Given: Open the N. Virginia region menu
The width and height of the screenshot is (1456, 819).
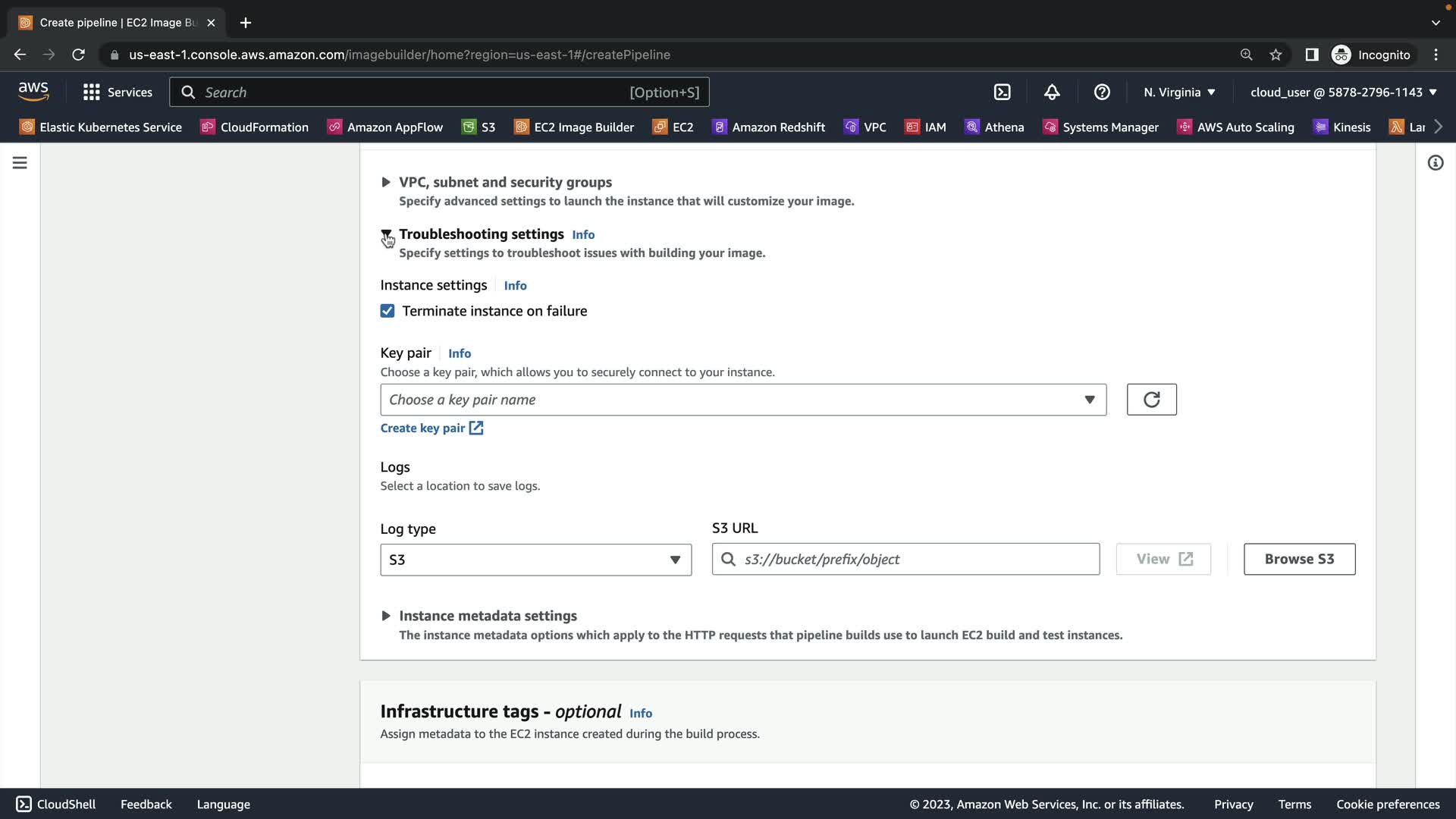Looking at the screenshot, I should (1179, 93).
